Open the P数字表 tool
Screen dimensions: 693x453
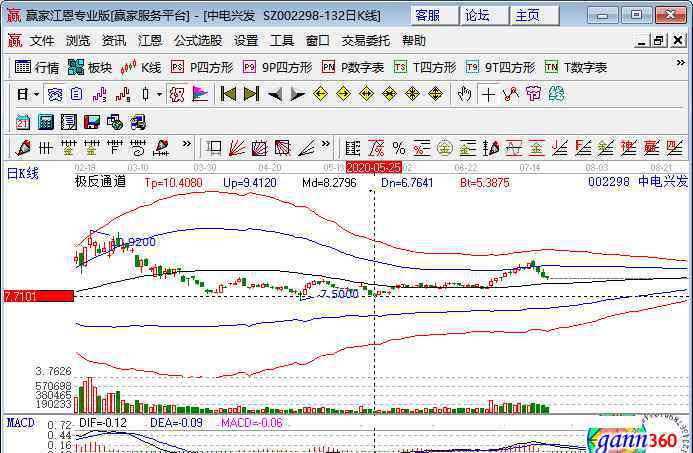click(353, 68)
